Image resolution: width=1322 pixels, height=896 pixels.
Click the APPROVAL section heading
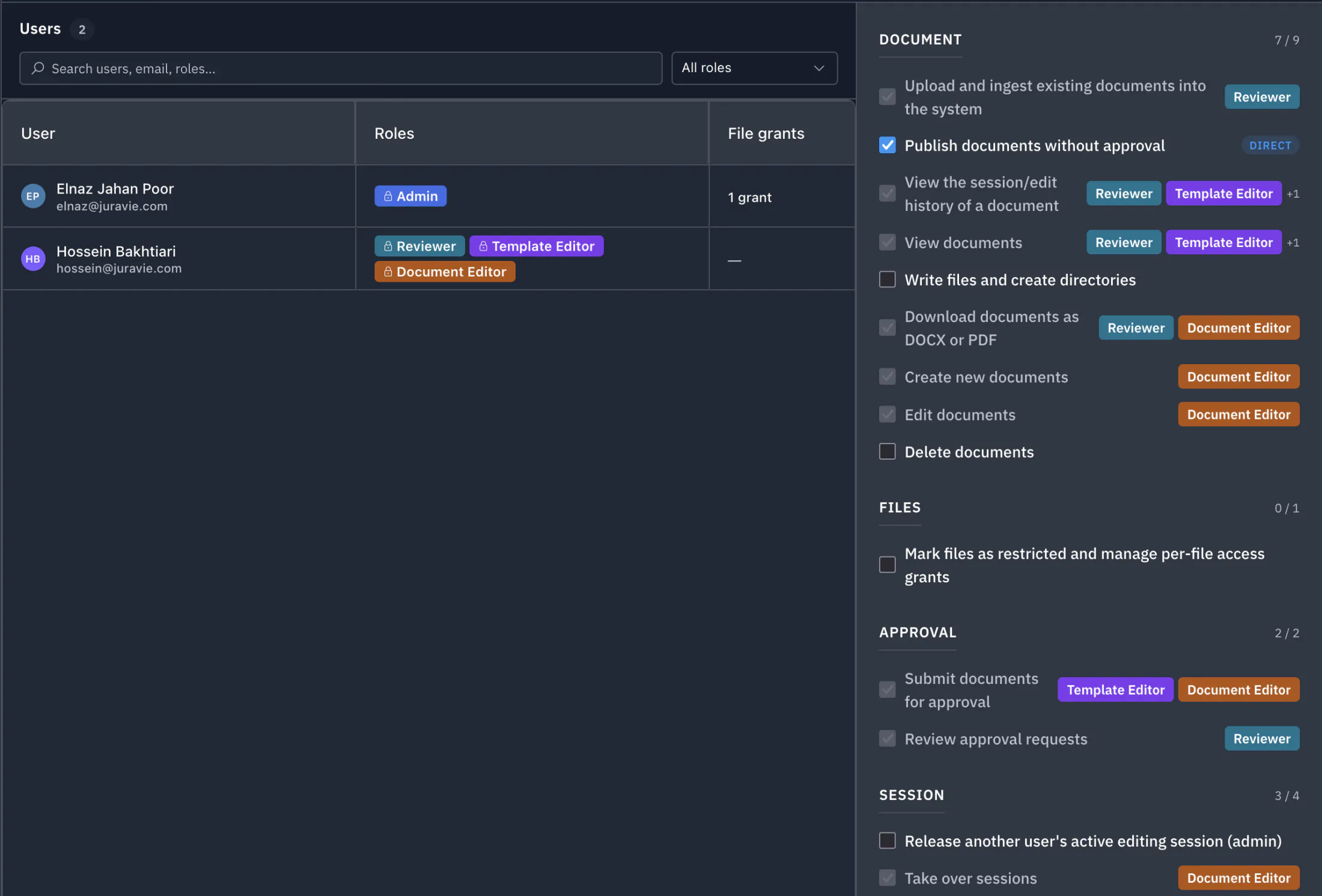tap(918, 633)
